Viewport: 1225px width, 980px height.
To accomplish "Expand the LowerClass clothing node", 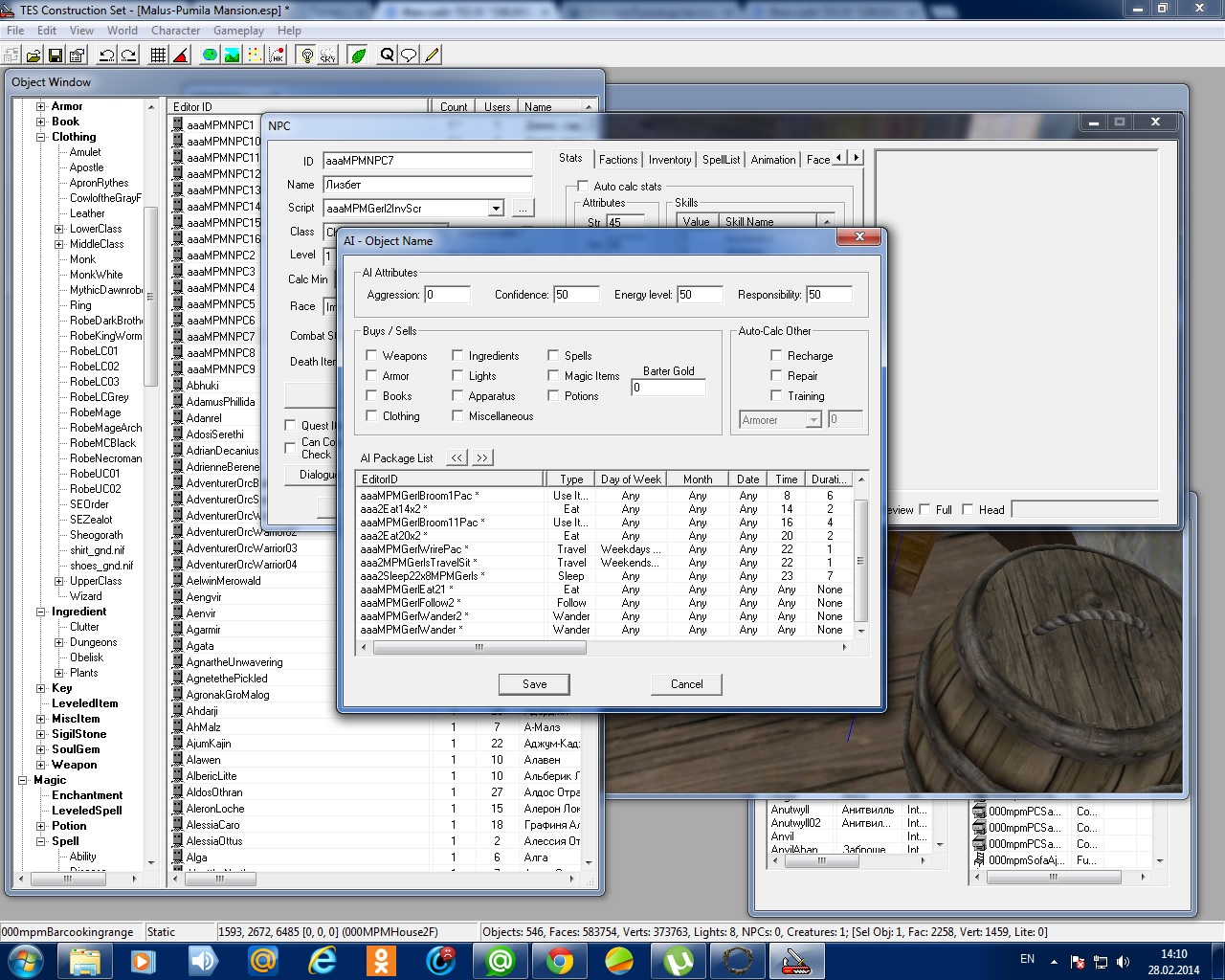I will click(x=59, y=229).
